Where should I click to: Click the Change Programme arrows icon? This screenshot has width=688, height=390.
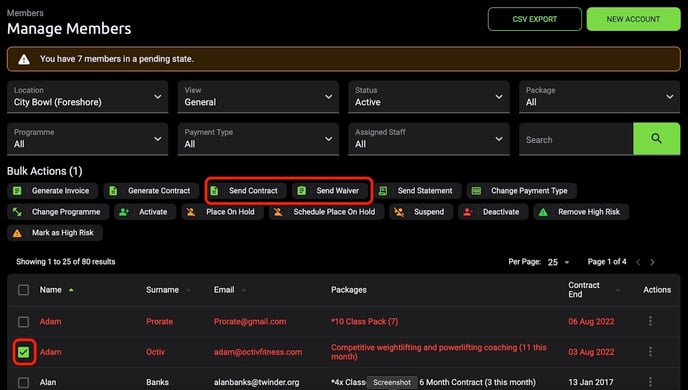[17, 212]
